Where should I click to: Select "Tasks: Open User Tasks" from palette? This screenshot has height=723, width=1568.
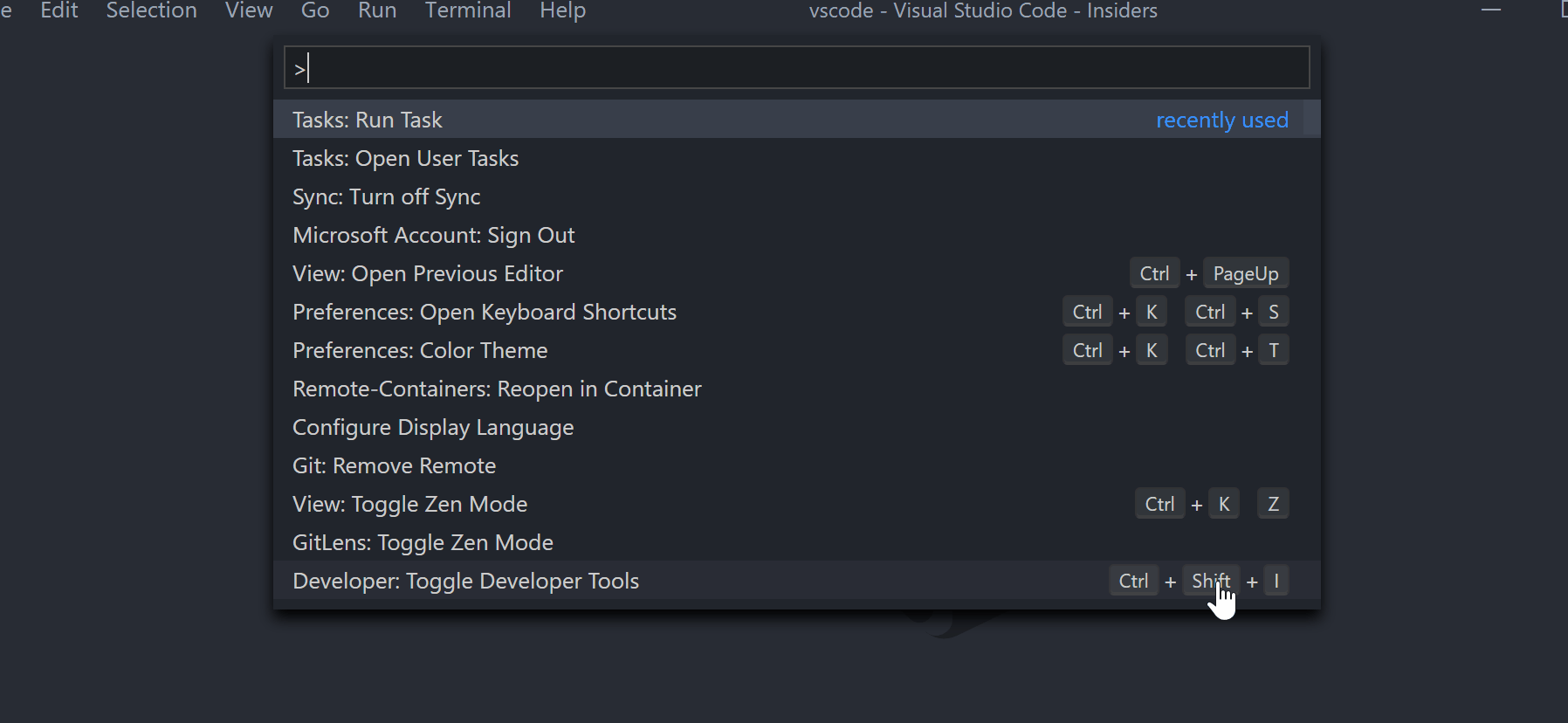405,158
